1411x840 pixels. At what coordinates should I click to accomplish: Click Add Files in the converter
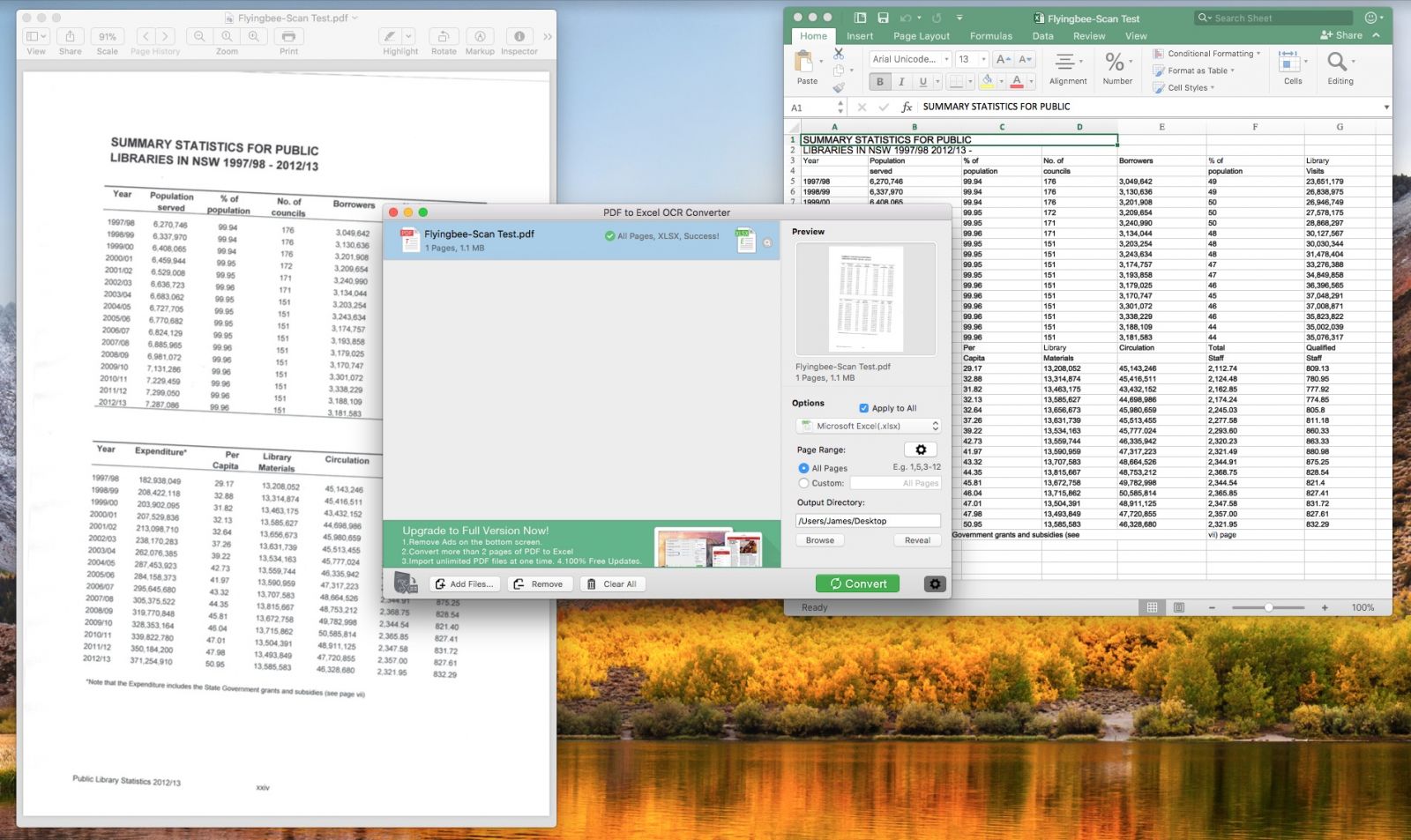click(465, 584)
